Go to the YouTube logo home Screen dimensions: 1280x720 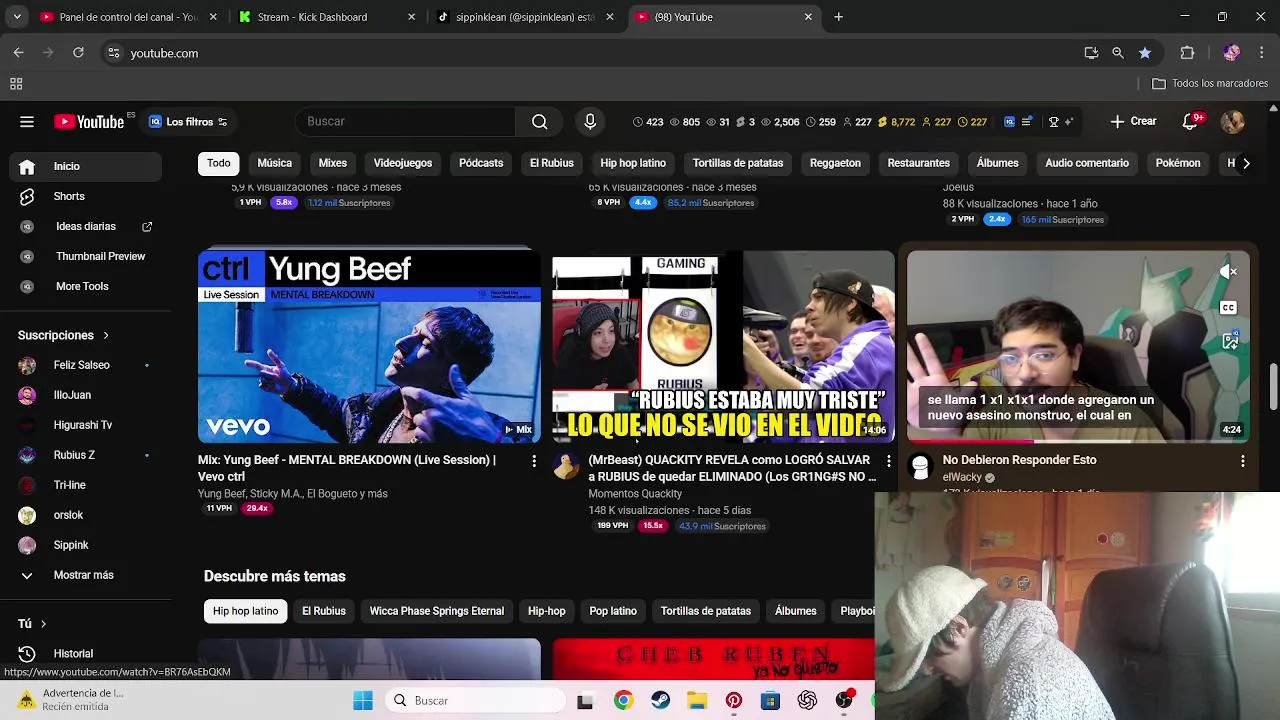tap(89, 122)
